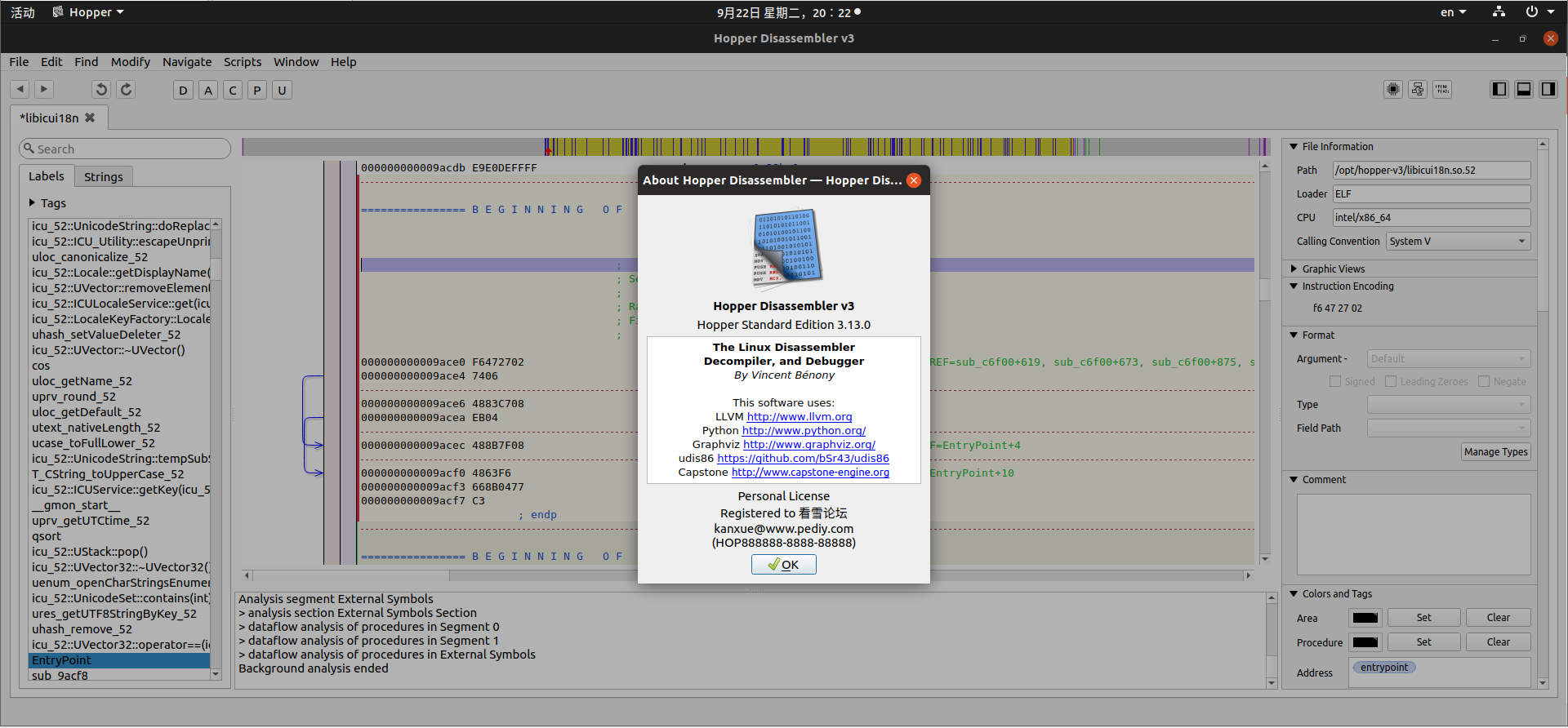Open the Hopper application menu in top bar

[88, 12]
